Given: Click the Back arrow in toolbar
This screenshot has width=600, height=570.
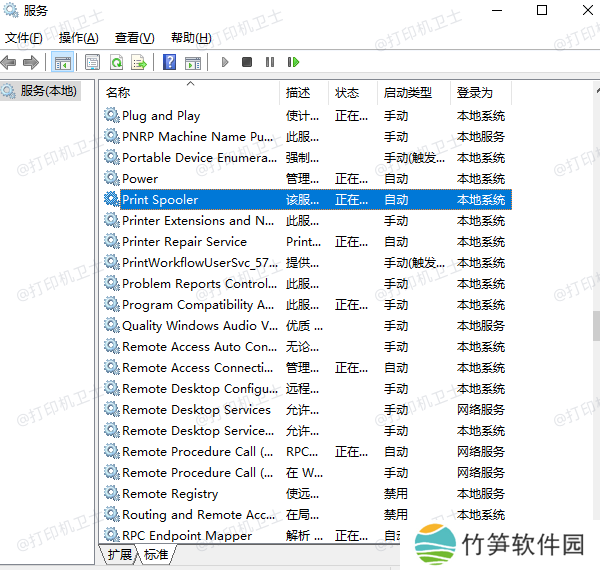Looking at the screenshot, I should pos(9,62).
